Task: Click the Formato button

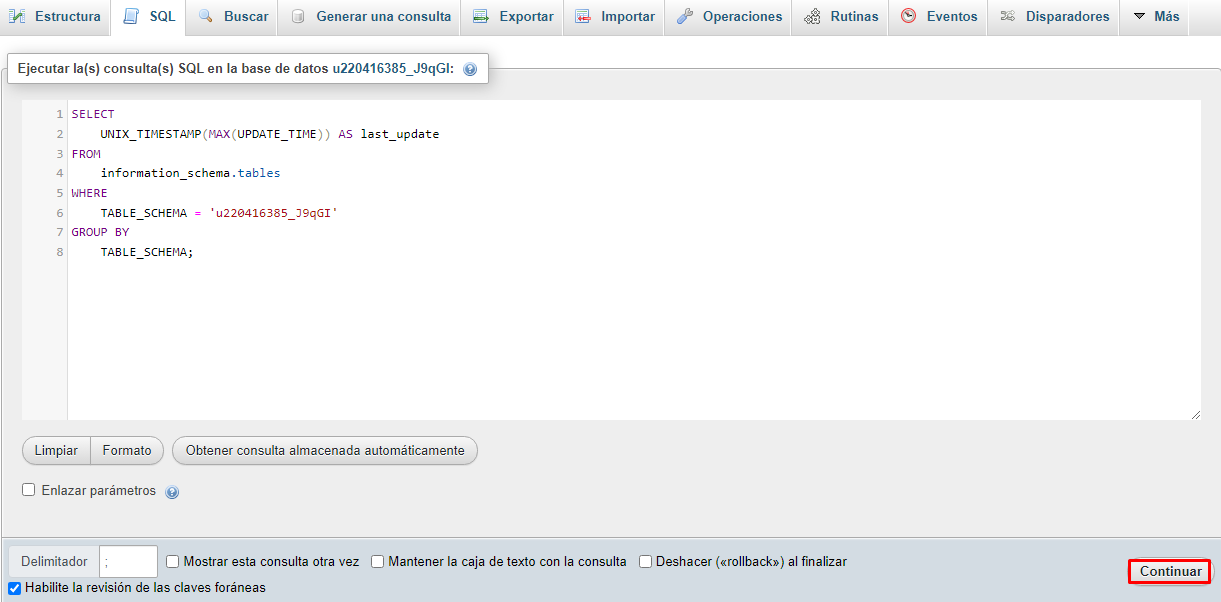Action: coord(127,451)
